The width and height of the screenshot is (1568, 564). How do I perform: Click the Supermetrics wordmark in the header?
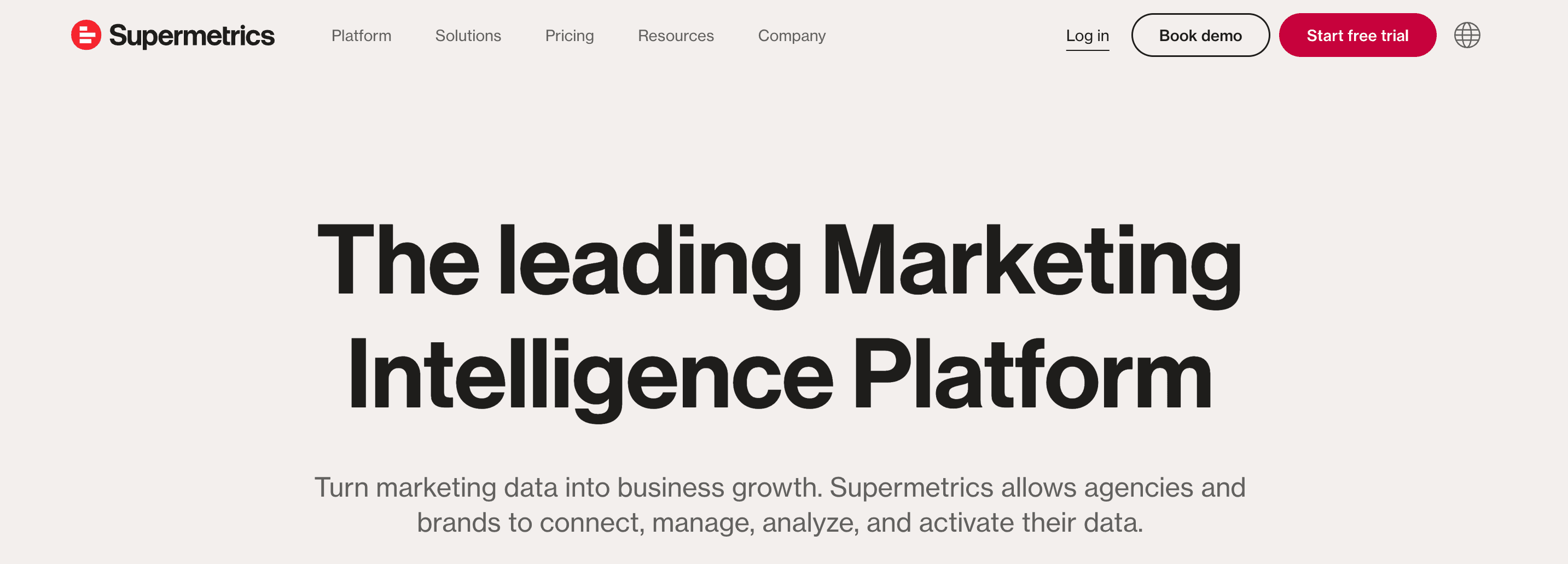(191, 36)
